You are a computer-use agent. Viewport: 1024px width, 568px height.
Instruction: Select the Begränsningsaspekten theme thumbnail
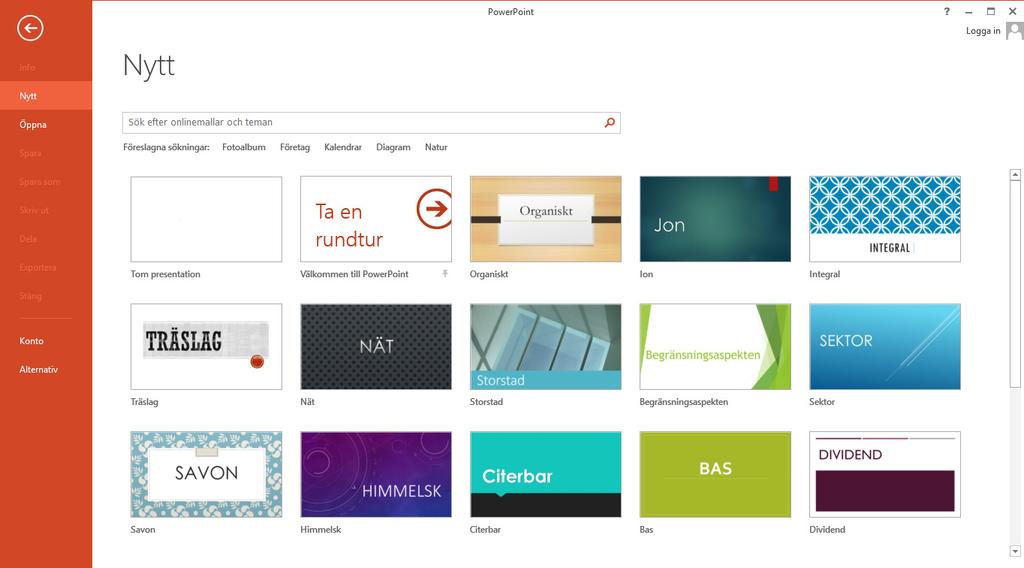pyautogui.click(x=715, y=347)
